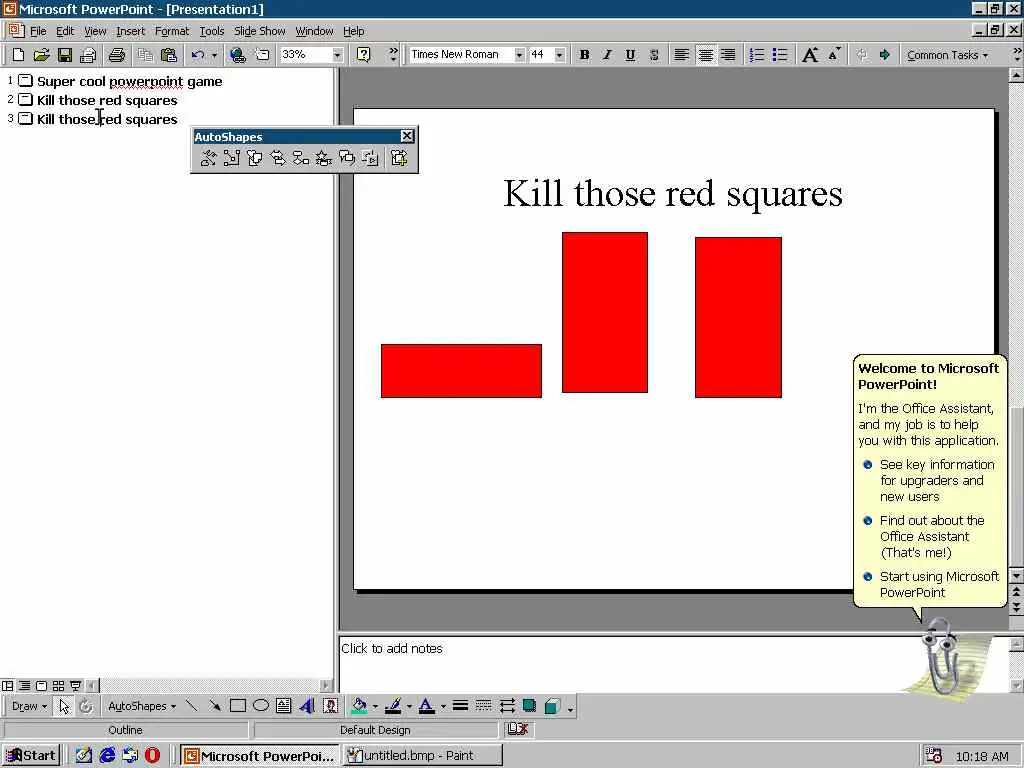Expand the Undo history dropdown arrow
The height and width of the screenshot is (768, 1024).
click(214, 55)
